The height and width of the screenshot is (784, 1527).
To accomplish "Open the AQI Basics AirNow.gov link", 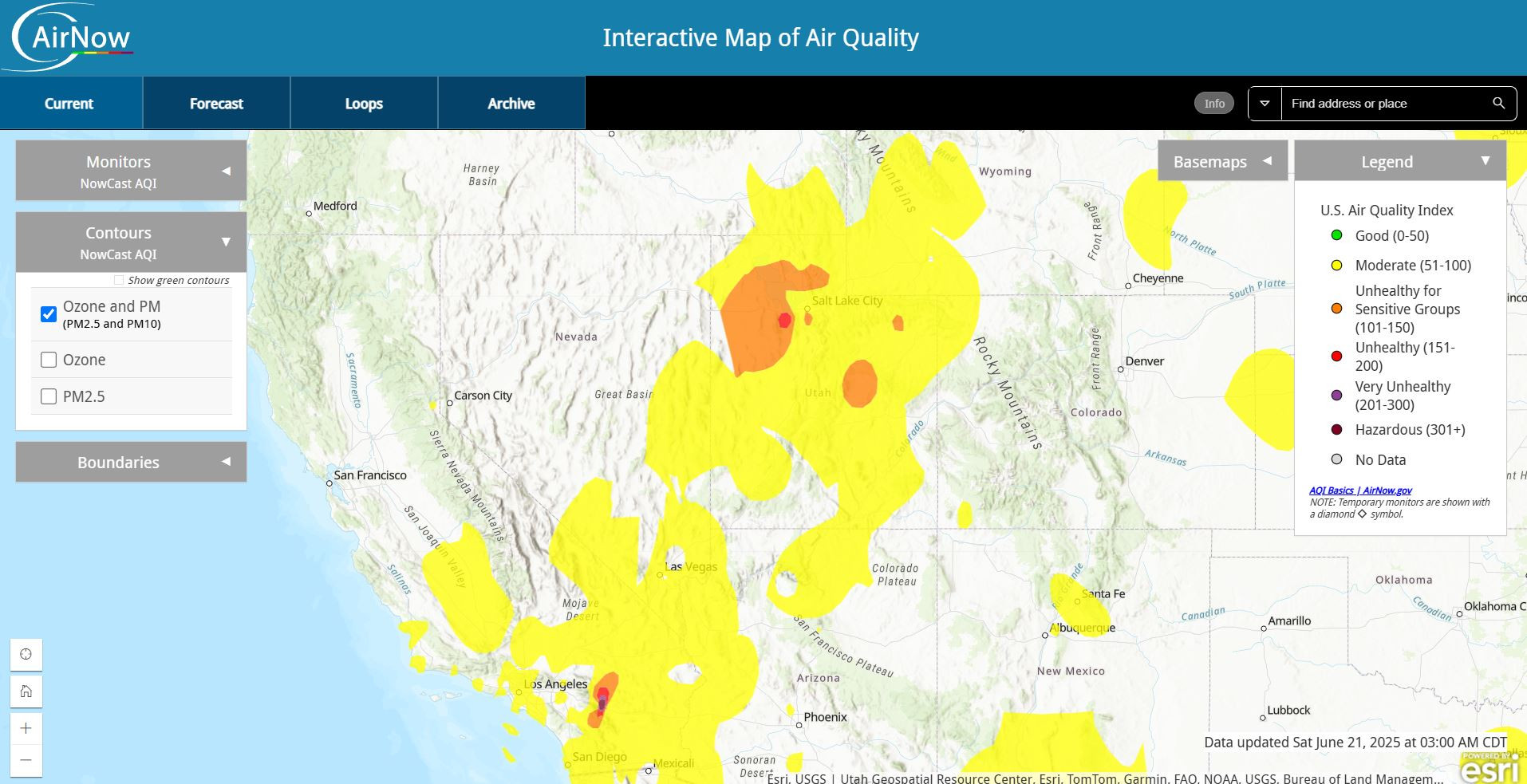I will pos(1360,490).
